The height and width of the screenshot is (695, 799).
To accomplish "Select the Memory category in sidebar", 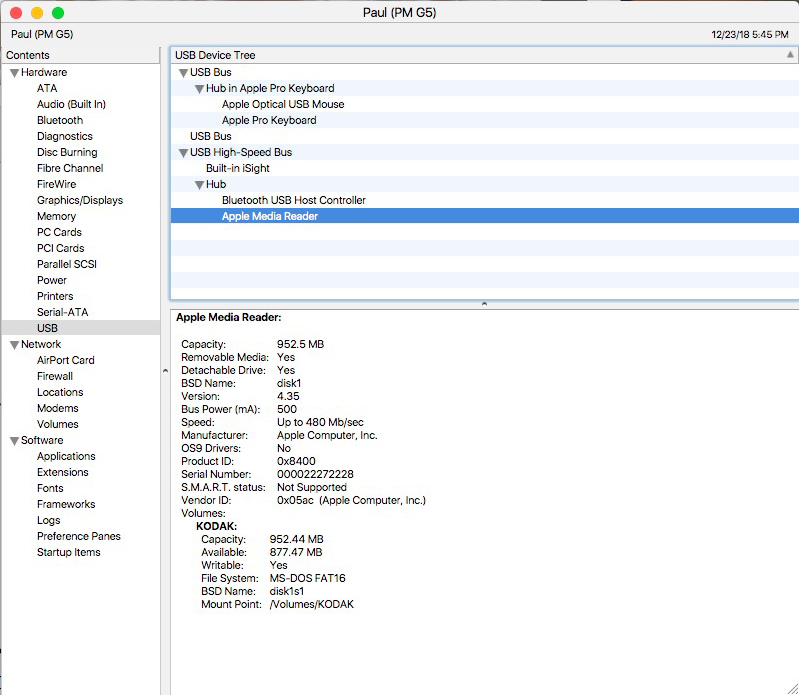I will point(56,216).
